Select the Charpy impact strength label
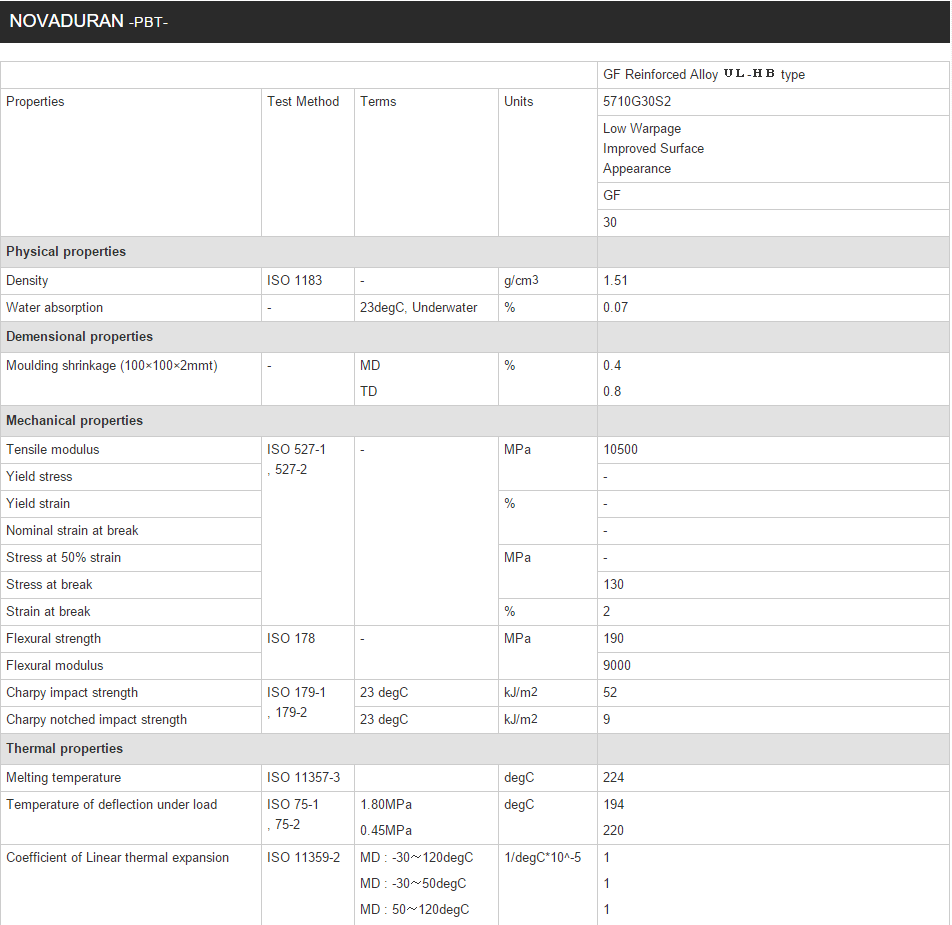Image resolution: width=952 pixels, height=925 pixels. click(x=72, y=693)
